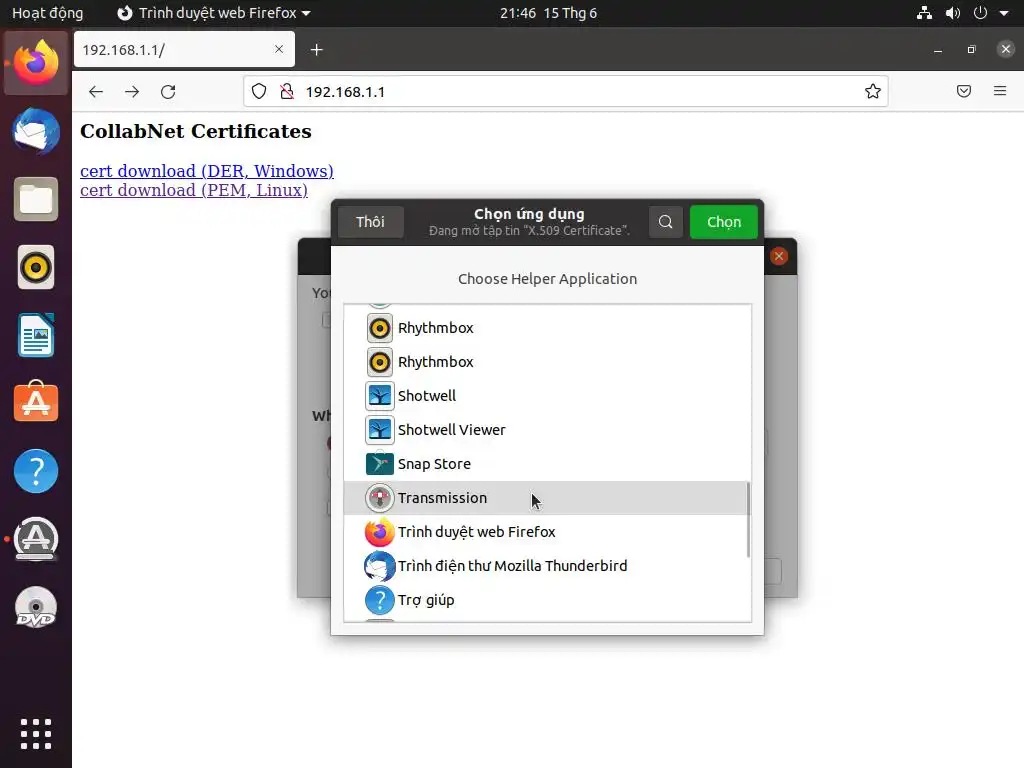Bookmark this page with star icon
Screen dimensions: 1024x768
(872, 91)
